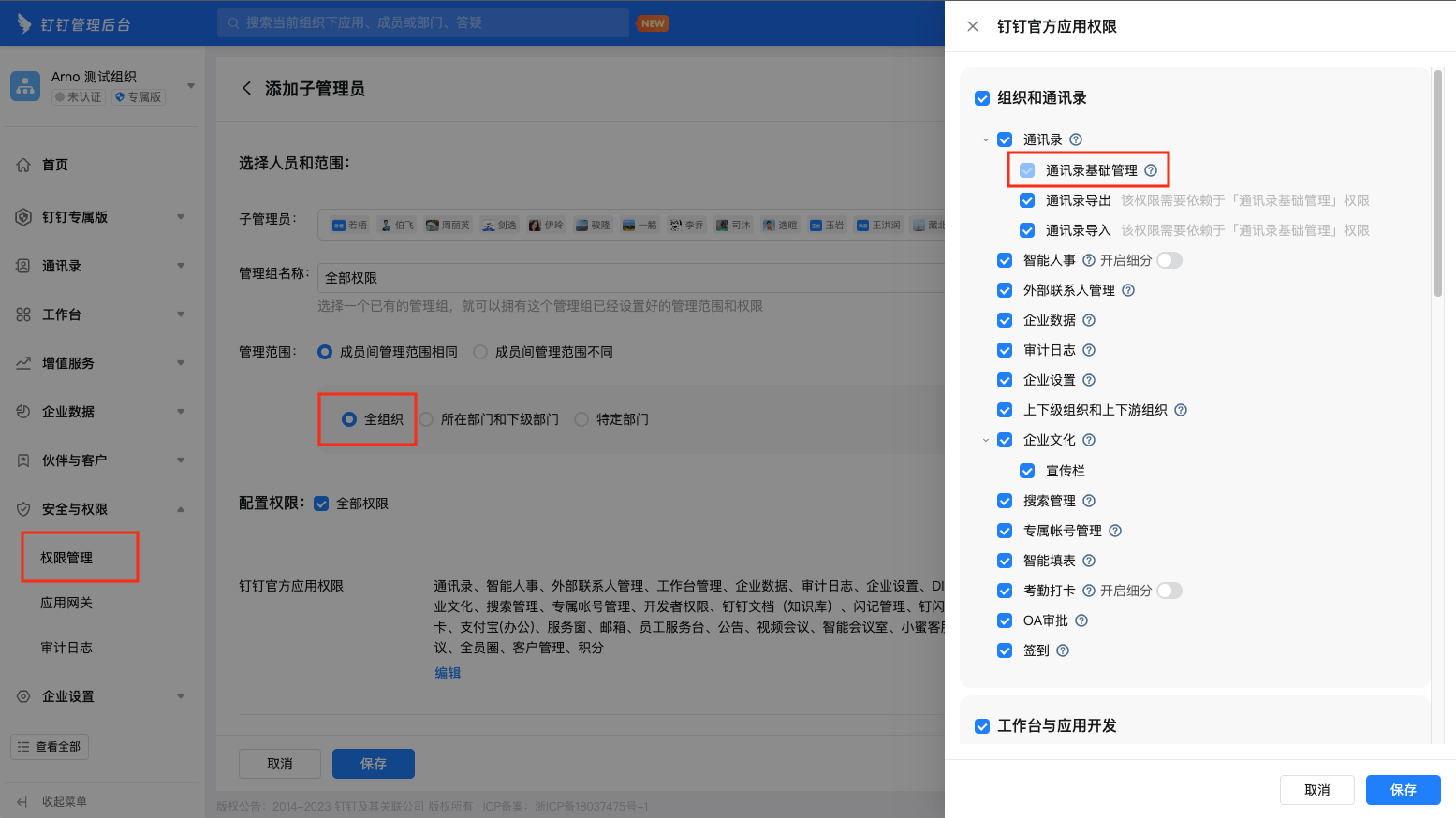Open 应用网关 in the sidebar
Image resolution: width=1456 pixels, height=818 pixels.
(66, 603)
